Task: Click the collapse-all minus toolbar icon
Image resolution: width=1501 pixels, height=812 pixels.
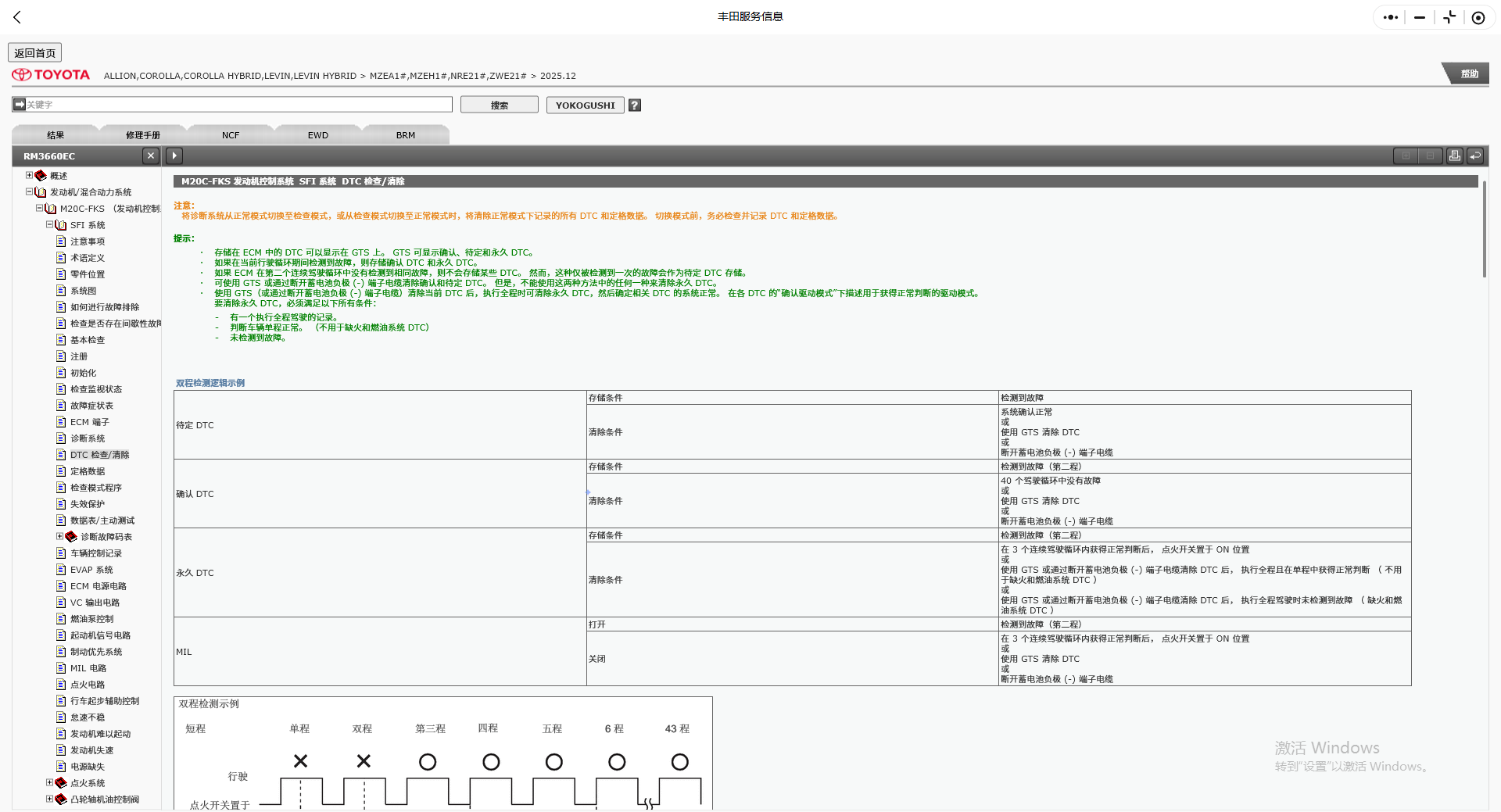Action: [1430, 156]
